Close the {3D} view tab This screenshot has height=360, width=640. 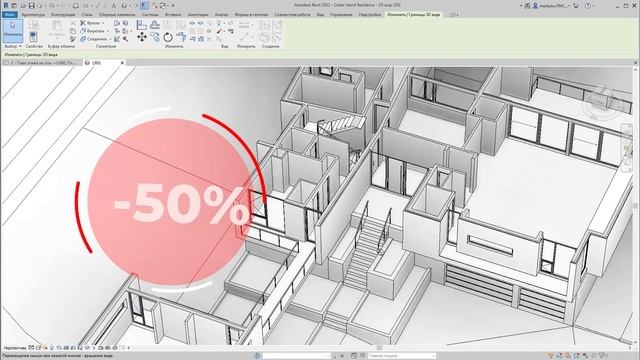122,63
